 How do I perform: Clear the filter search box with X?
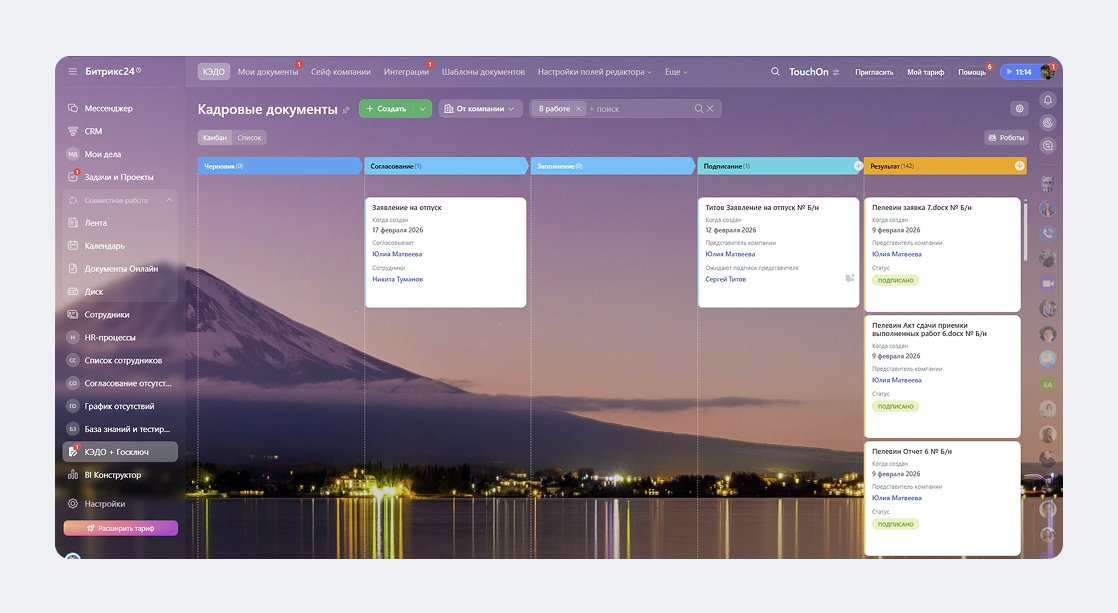(x=710, y=108)
